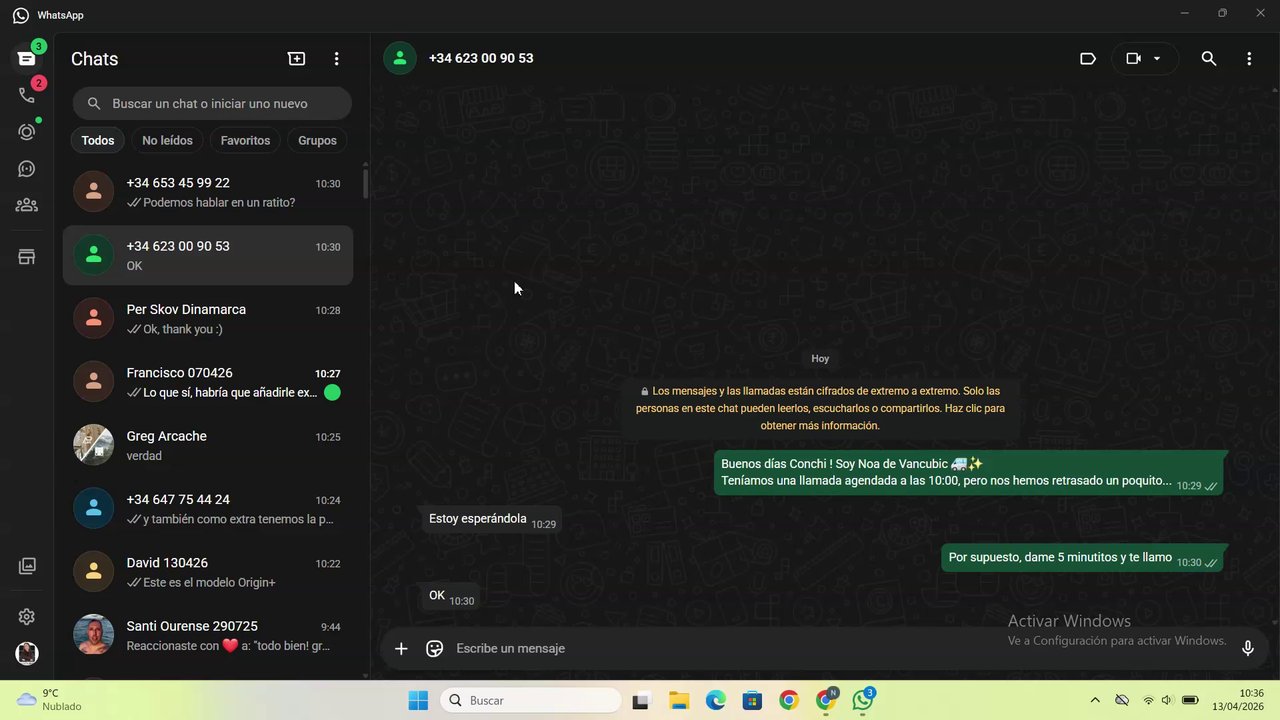1280x720 pixels.
Task: Click the chat list scrollbar
Action: [365, 183]
